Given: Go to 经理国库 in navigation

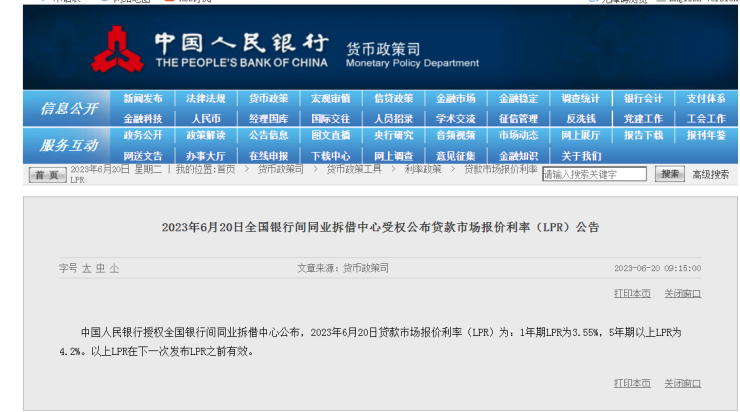Looking at the screenshot, I should pyautogui.click(x=268, y=118).
